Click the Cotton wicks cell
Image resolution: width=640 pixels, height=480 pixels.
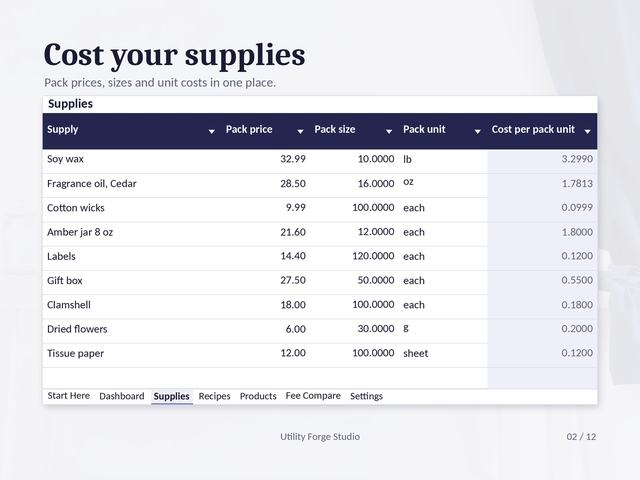click(132, 208)
